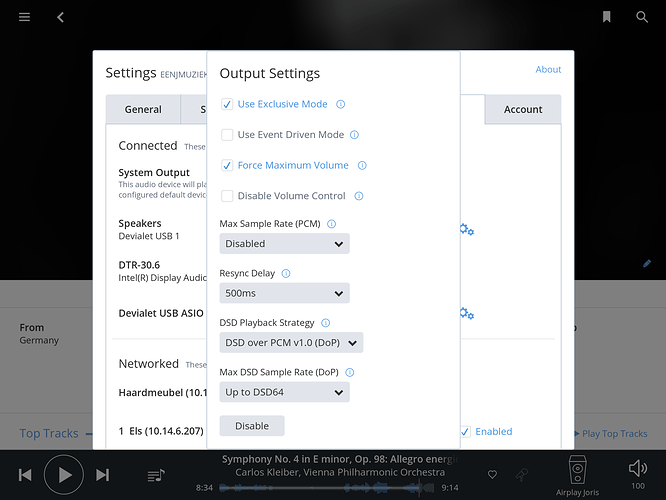This screenshot has height=500, width=666.
Task: Open the volume speaker control
Action: pos(638,468)
